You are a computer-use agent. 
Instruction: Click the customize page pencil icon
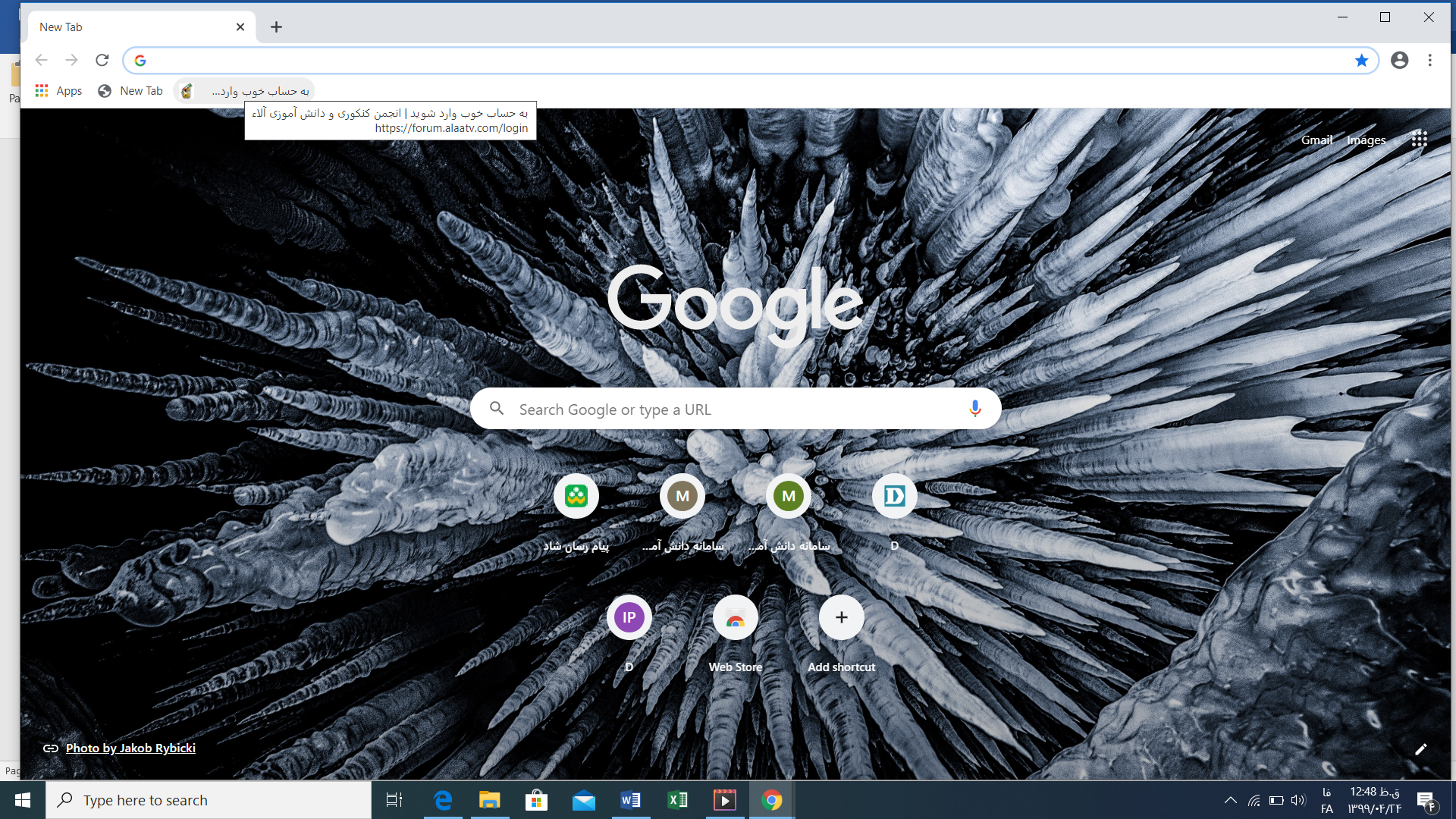(x=1420, y=749)
